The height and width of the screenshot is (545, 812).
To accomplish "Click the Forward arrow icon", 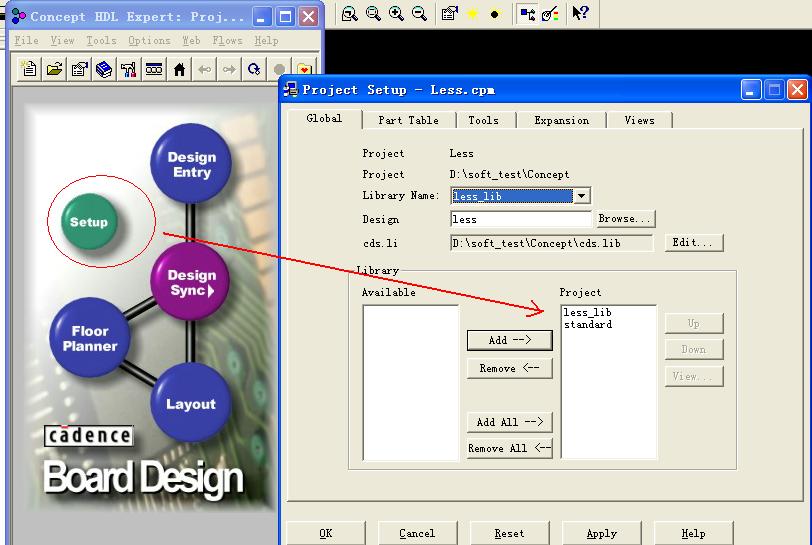I will click(229, 69).
